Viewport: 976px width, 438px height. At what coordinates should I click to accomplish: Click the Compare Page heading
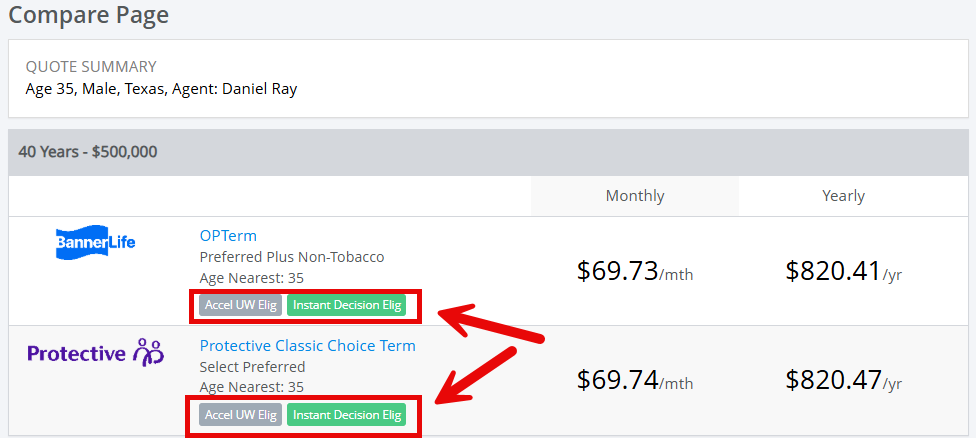tap(89, 15)
